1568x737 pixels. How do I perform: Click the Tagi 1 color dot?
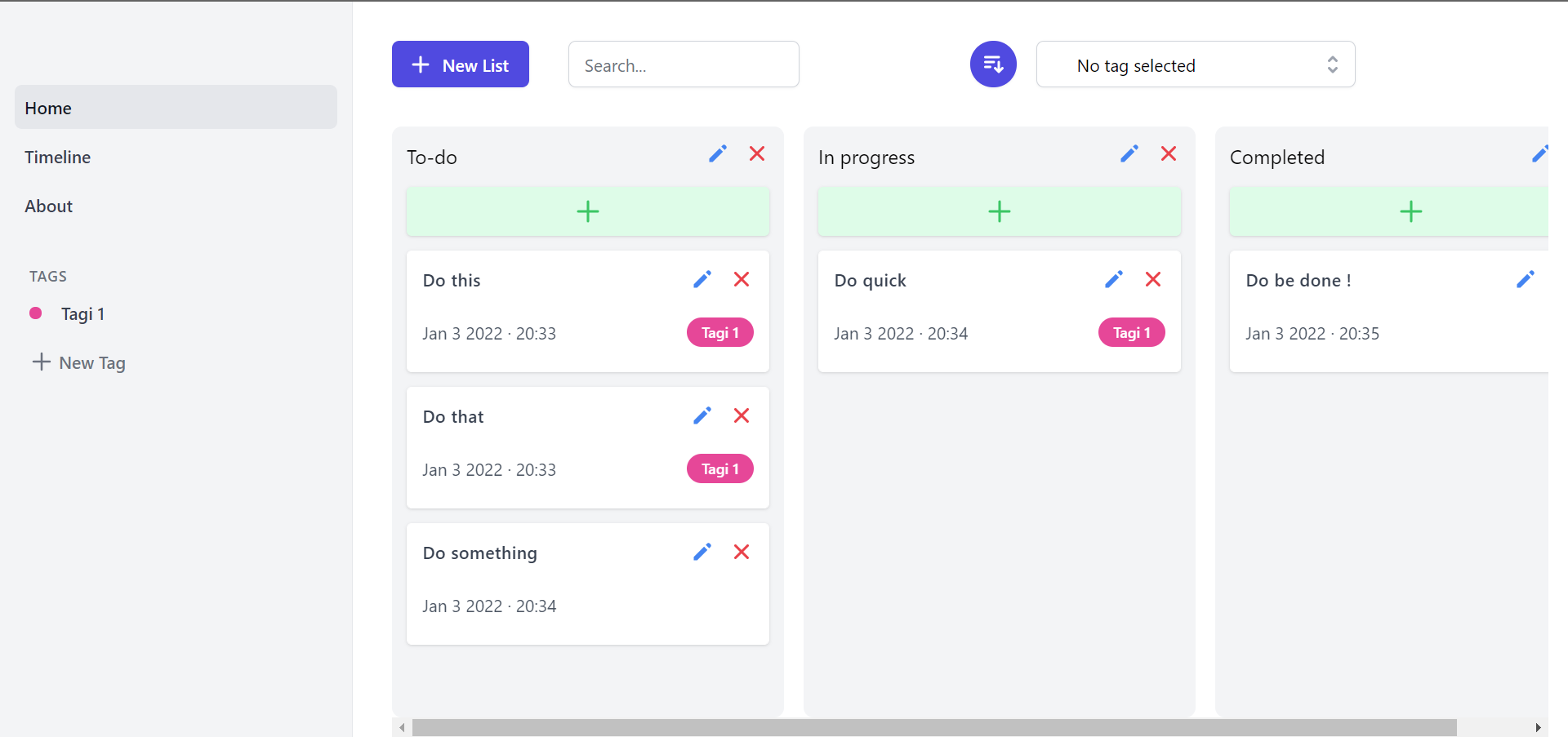pos(35,313)
